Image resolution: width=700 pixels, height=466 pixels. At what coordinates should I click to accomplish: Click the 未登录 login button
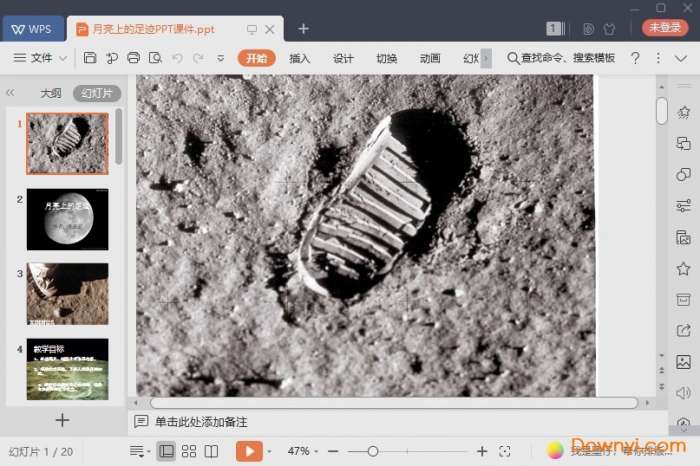click(x=664, y=28)
